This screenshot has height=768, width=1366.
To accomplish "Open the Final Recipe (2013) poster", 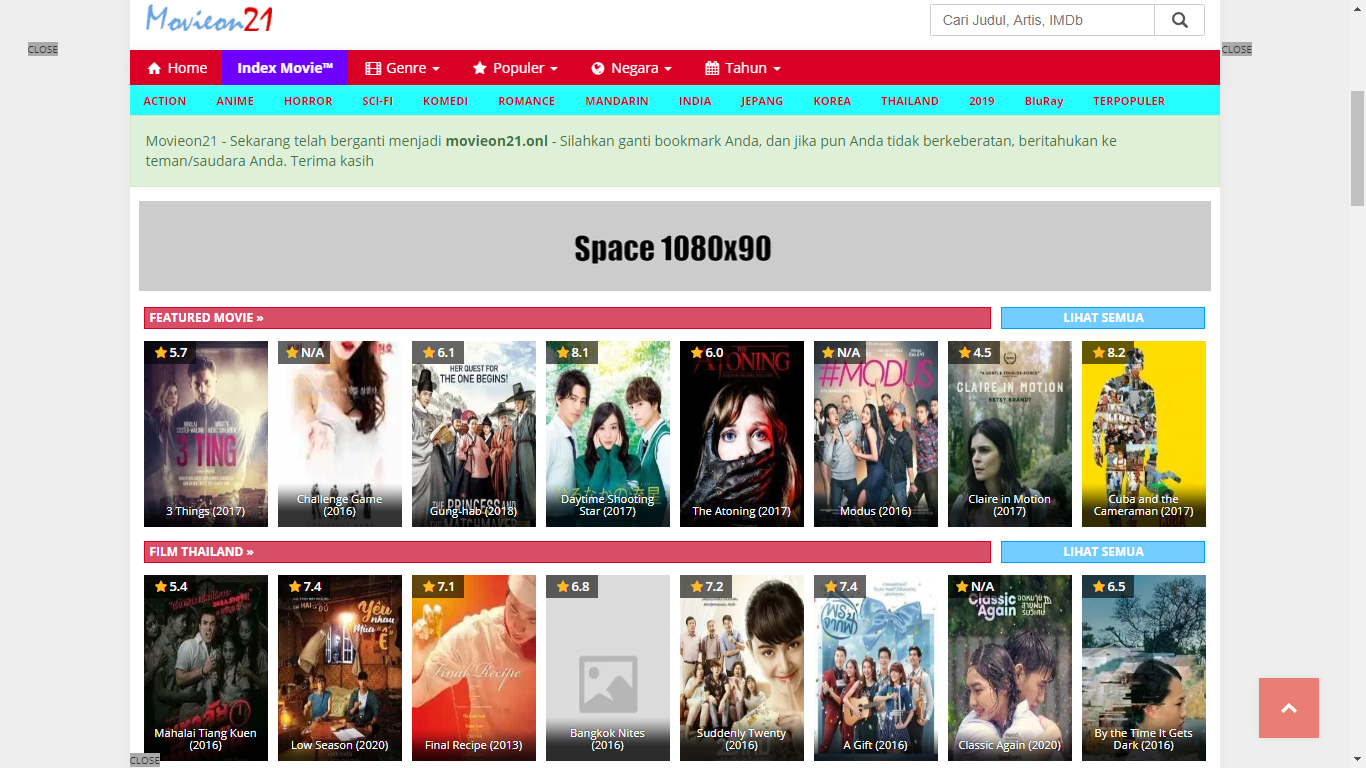I will pos(474,668).
